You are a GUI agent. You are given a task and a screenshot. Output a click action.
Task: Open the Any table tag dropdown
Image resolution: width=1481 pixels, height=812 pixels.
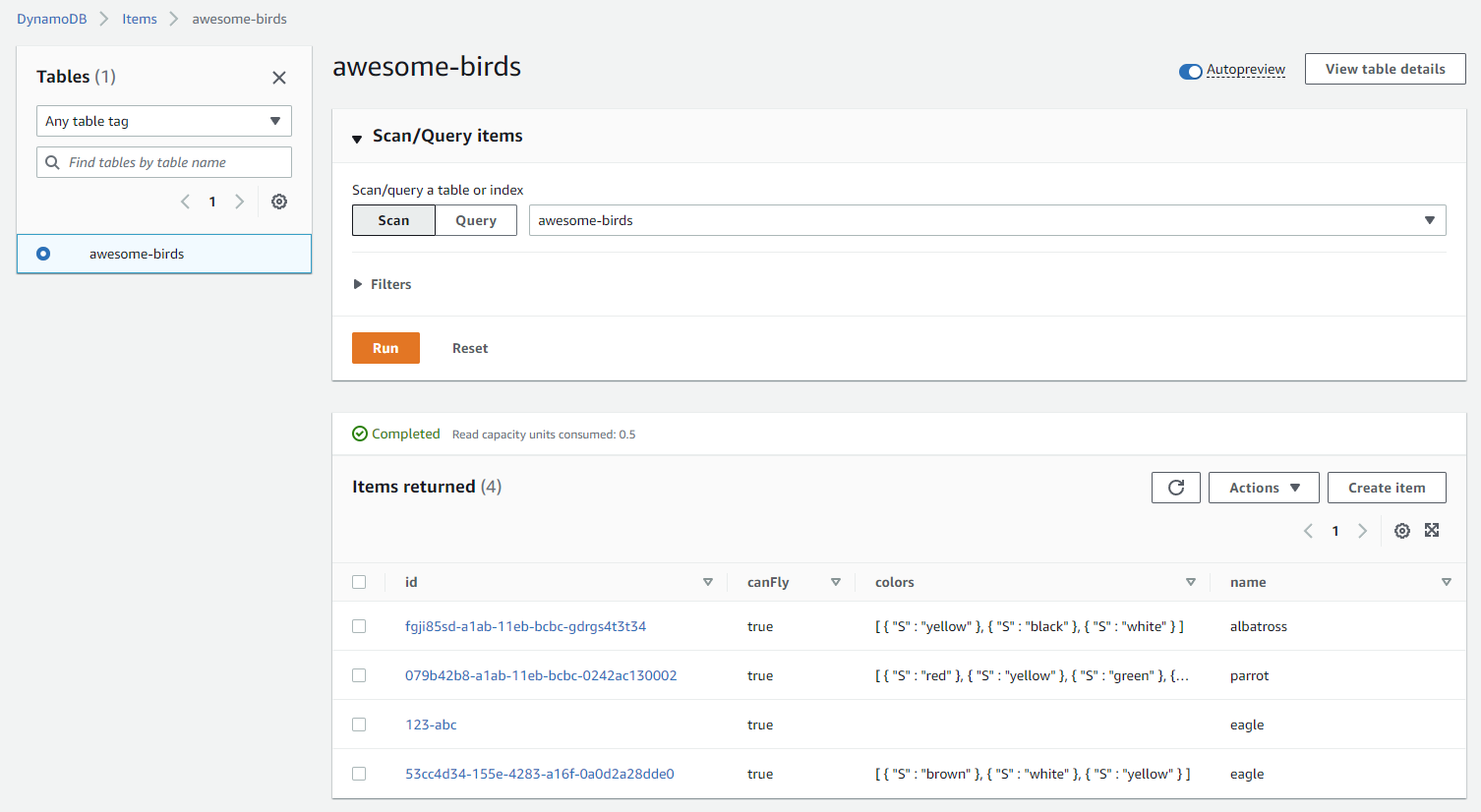pos(164,121)
